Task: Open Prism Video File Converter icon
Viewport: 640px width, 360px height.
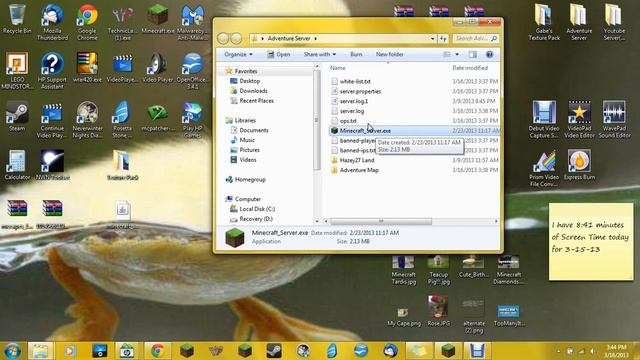Action: pyautogui.click(x=544, y=169)
